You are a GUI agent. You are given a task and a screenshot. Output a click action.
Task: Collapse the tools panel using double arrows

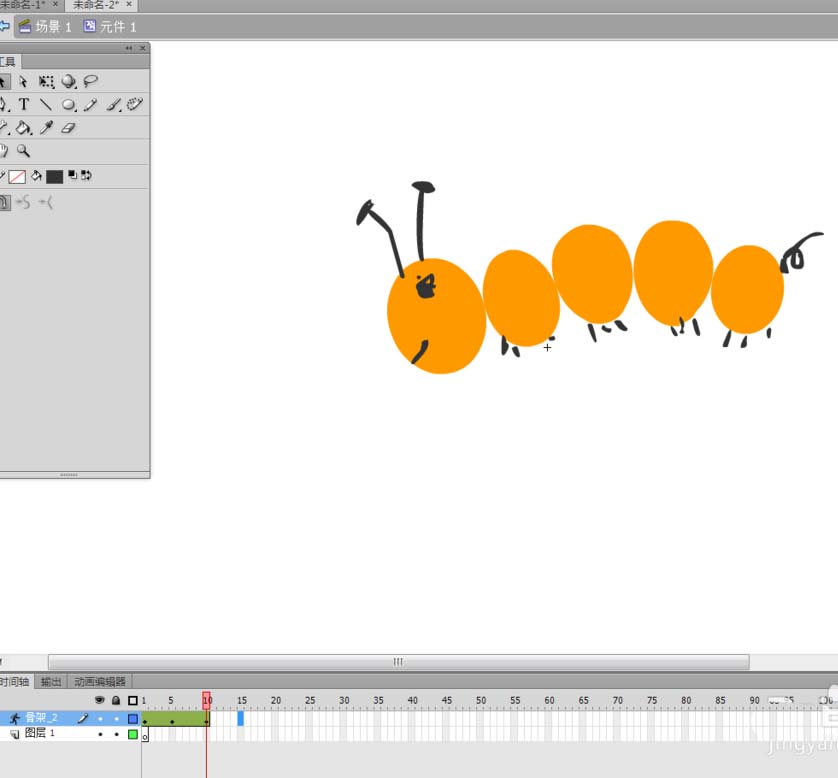[129, 48]
